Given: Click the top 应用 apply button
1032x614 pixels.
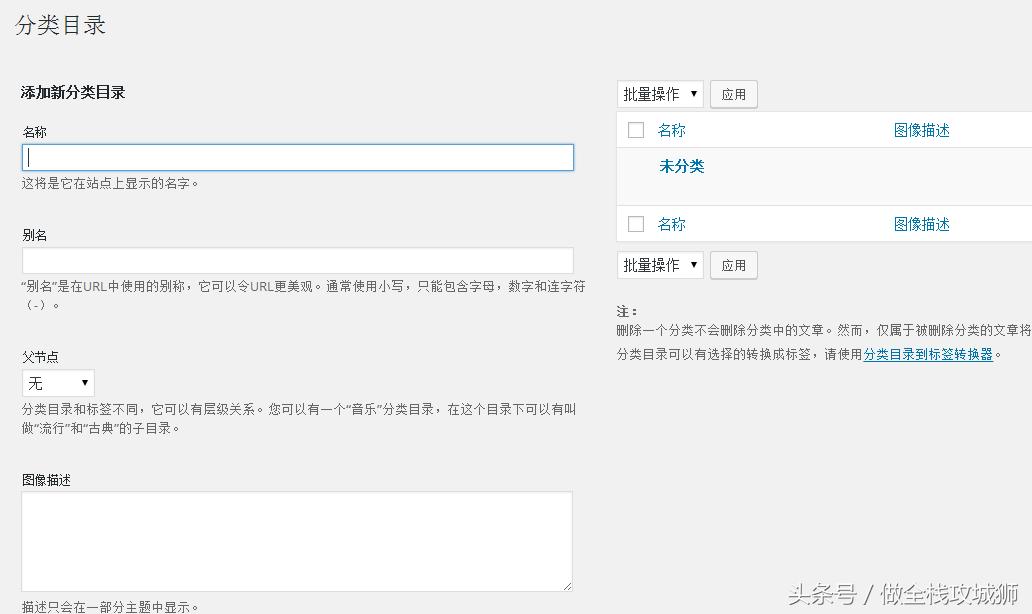Looking at the screenshot, I should click(x=733, y=93).
